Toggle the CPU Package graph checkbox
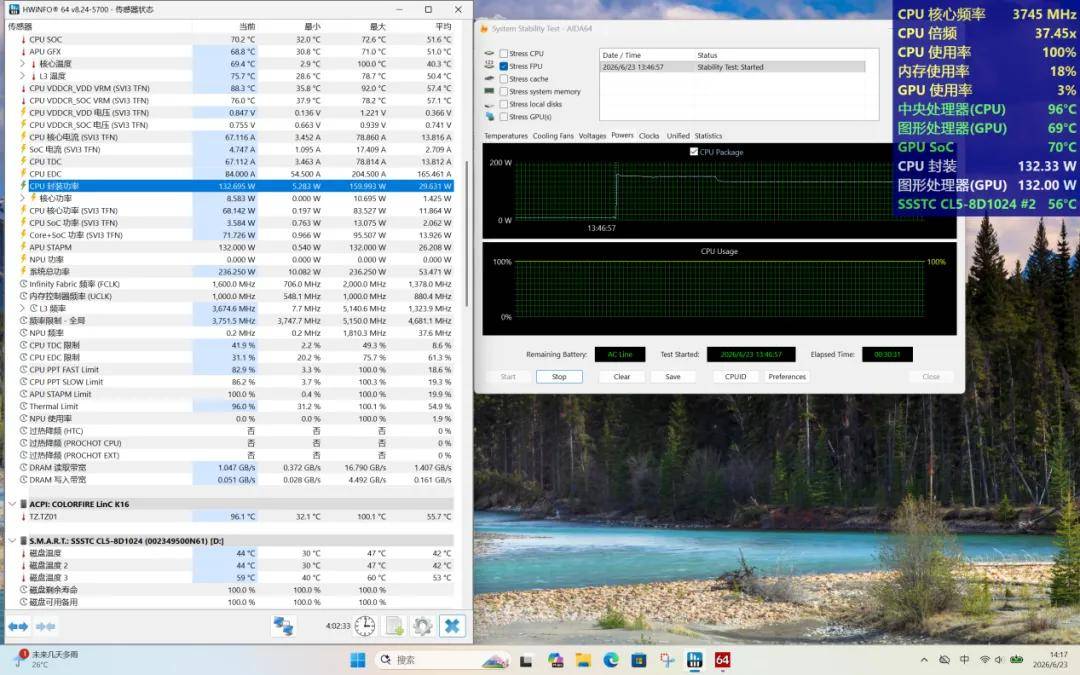 pyautogui.click(x=694, y=152)
